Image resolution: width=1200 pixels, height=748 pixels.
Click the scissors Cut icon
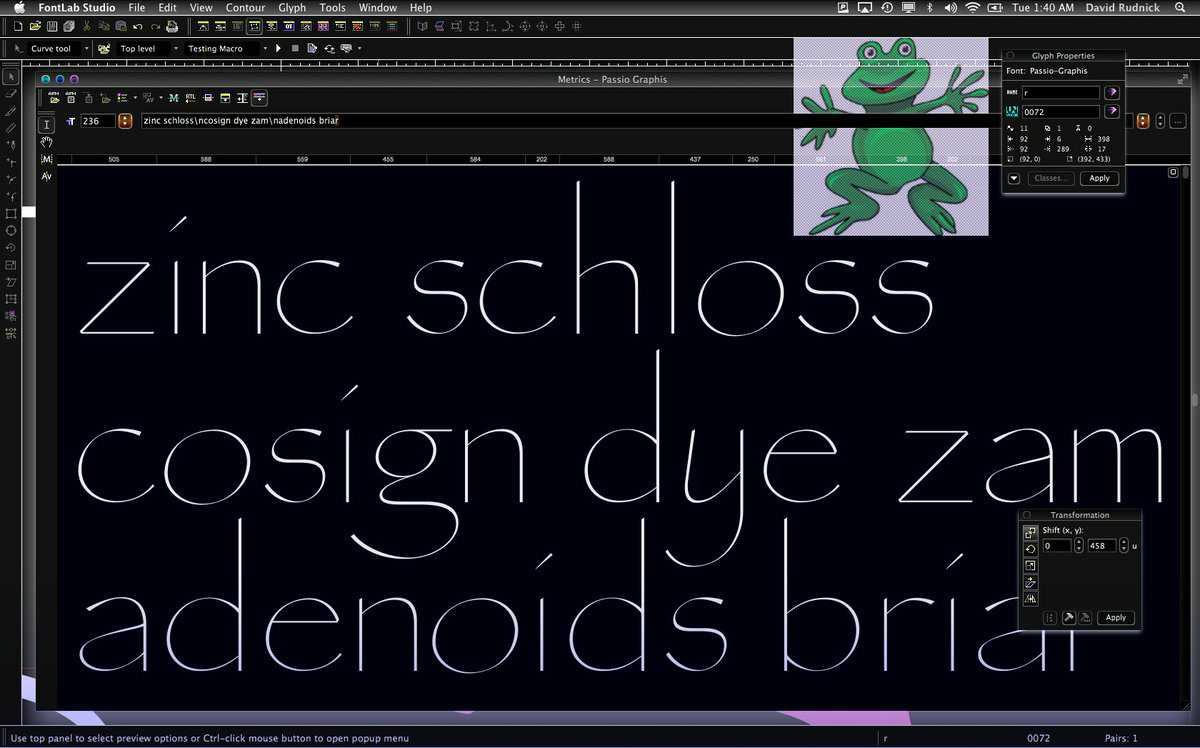[x=87, y=26]
